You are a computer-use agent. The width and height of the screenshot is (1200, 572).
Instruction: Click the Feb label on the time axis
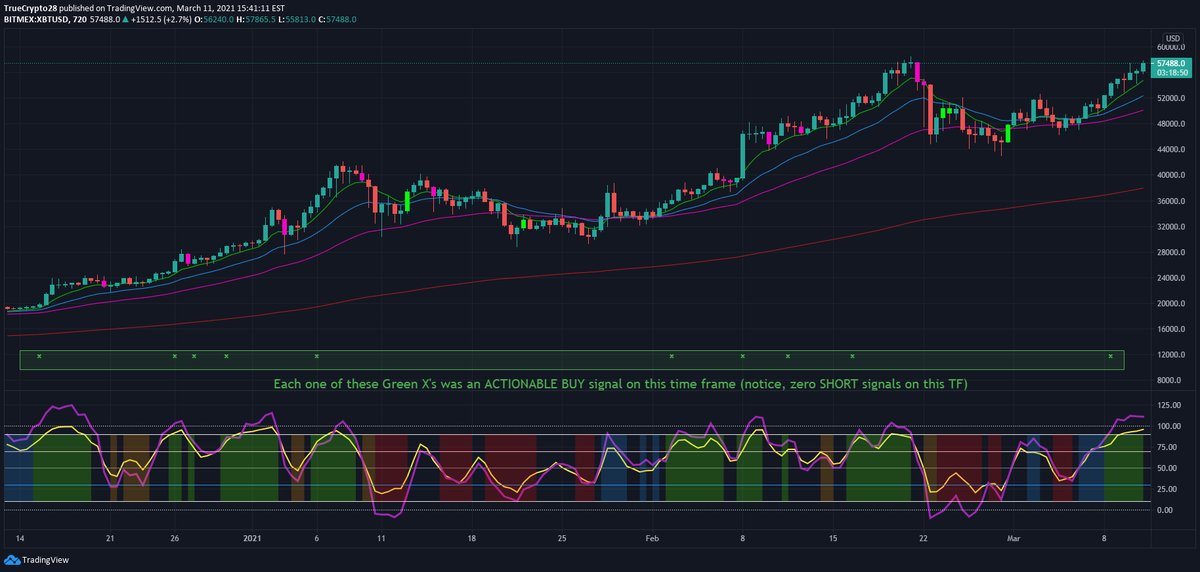coord(653,537)
